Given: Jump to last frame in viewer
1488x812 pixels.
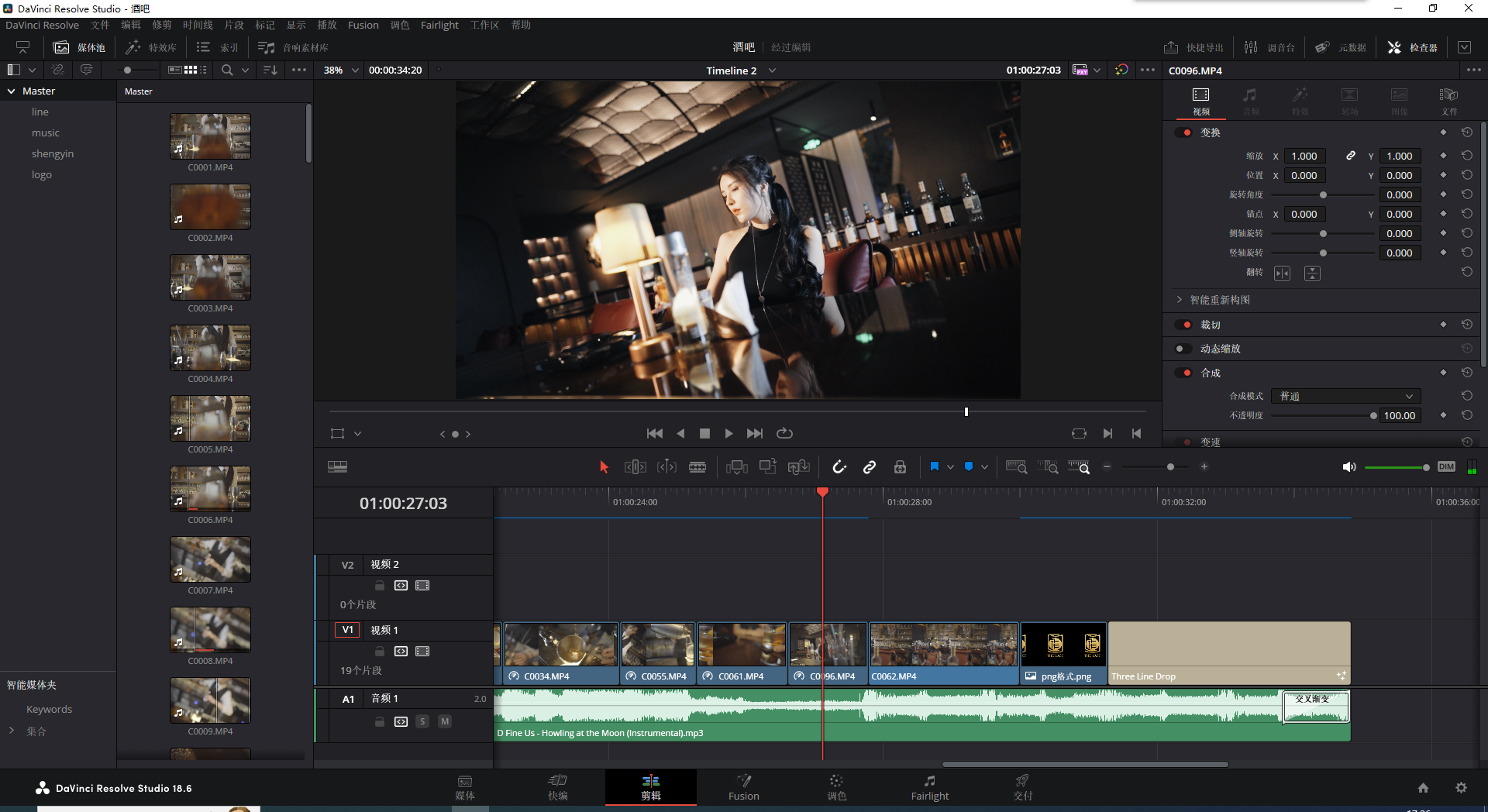Looking at the screenshot, I should point(755,434).
